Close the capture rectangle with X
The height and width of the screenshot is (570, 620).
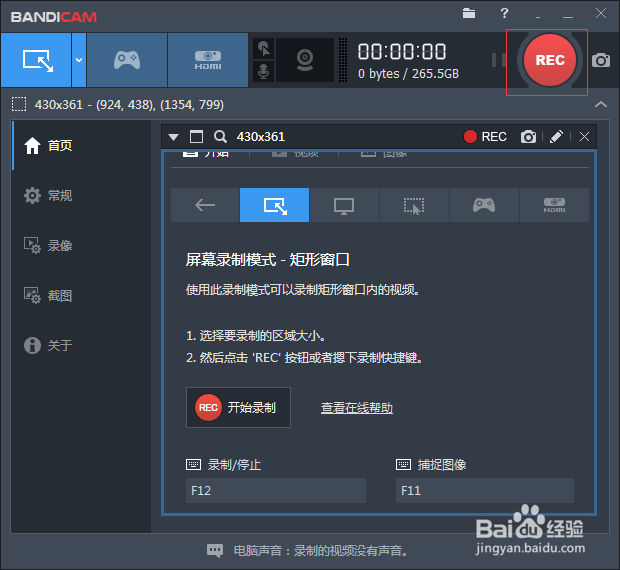tap(584, 137)
